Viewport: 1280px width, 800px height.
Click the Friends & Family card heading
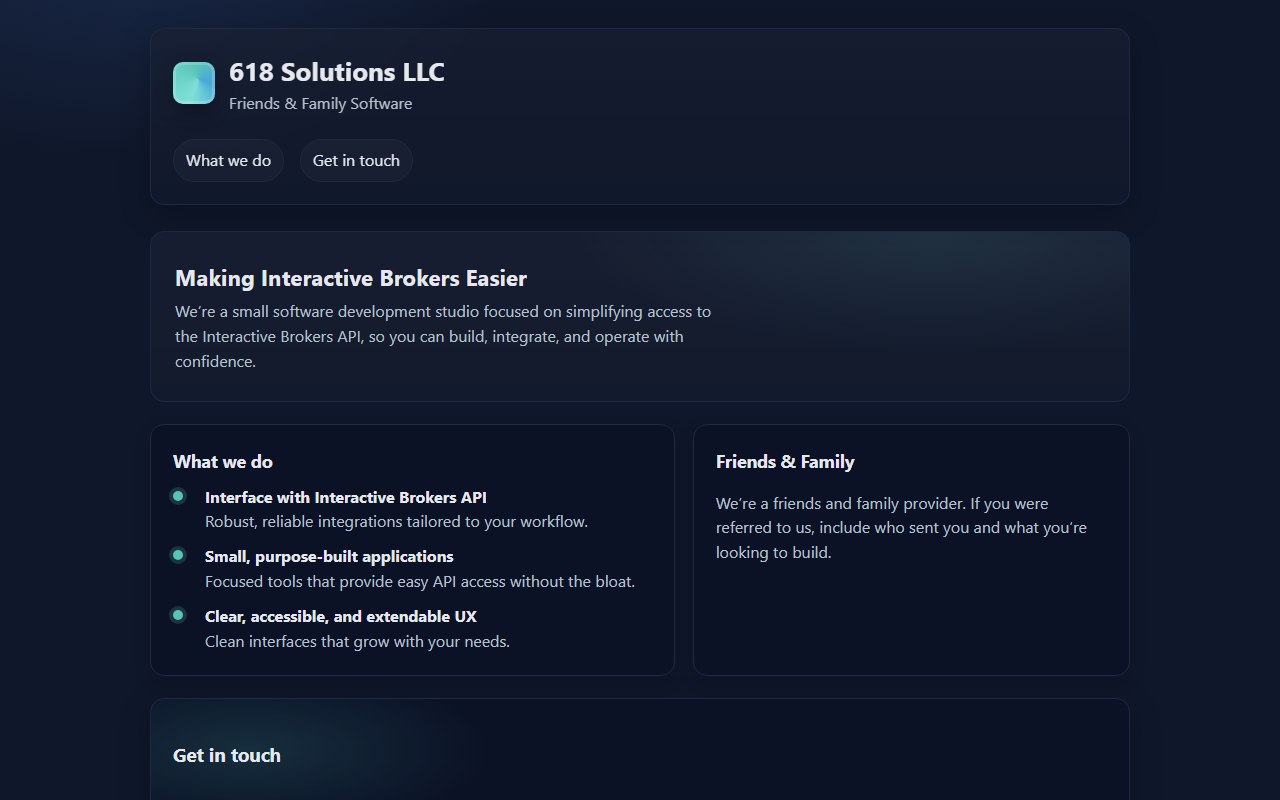[x=785, y=462]
